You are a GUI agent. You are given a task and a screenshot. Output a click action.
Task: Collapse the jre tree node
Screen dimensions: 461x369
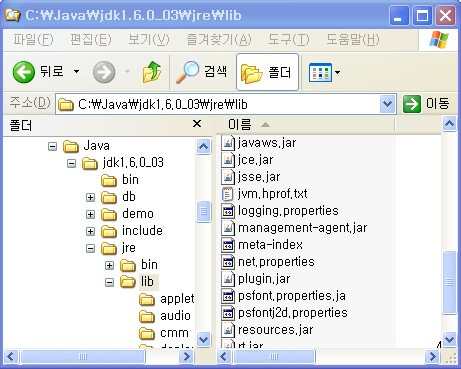90,248
